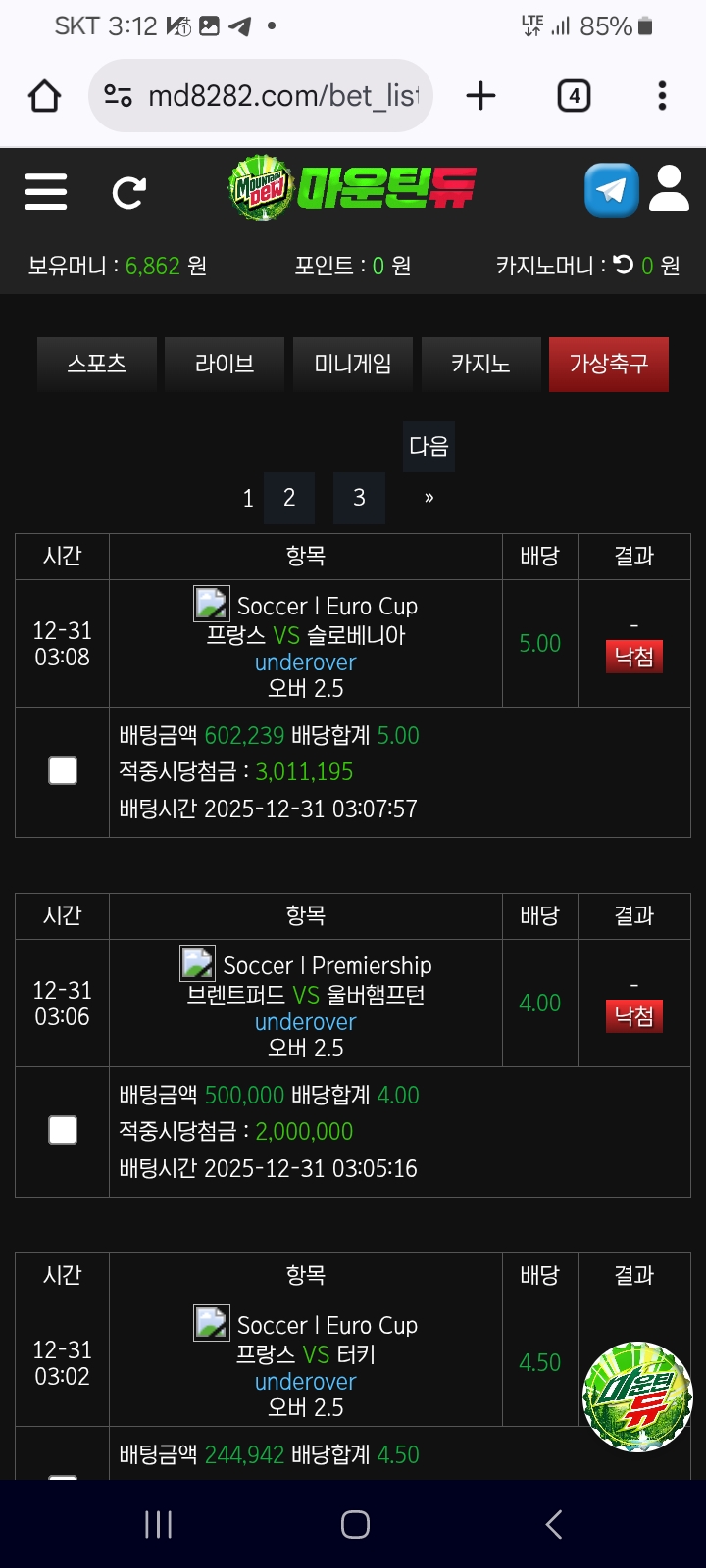Click the 다음 next page button
This screenshot has width=706, height=1568.
tap(429, 447)
